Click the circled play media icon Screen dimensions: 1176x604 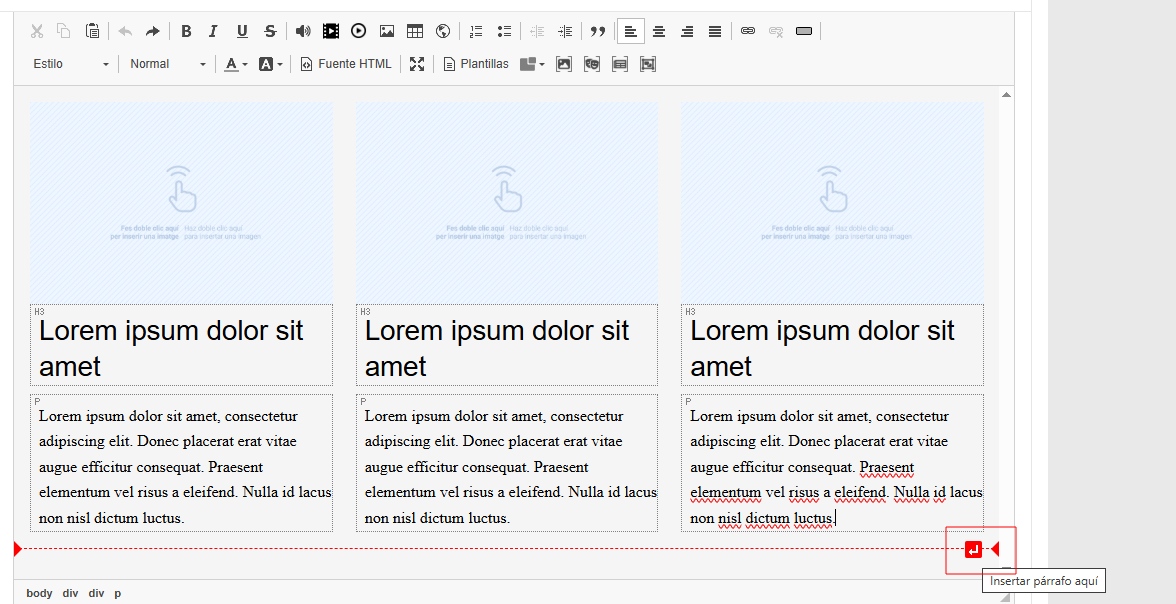tap(358, 32)
